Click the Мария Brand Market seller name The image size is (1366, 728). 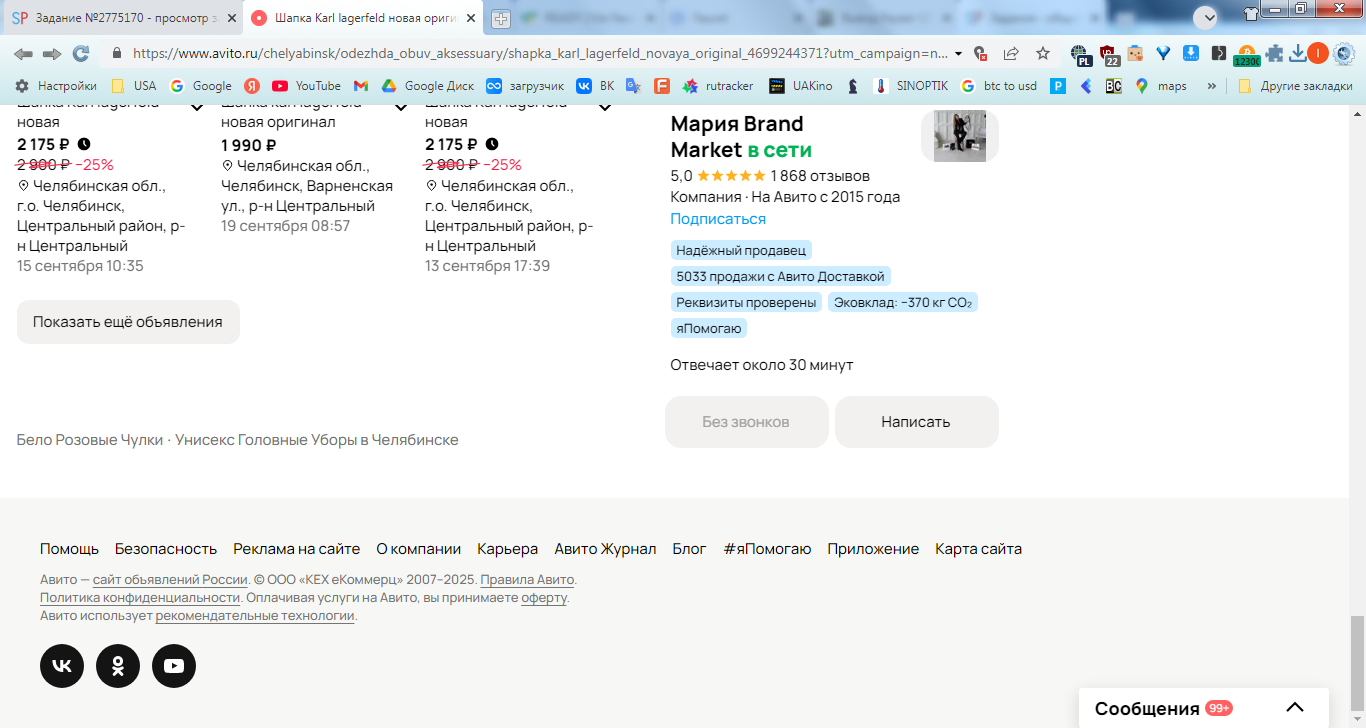(737, 137)
